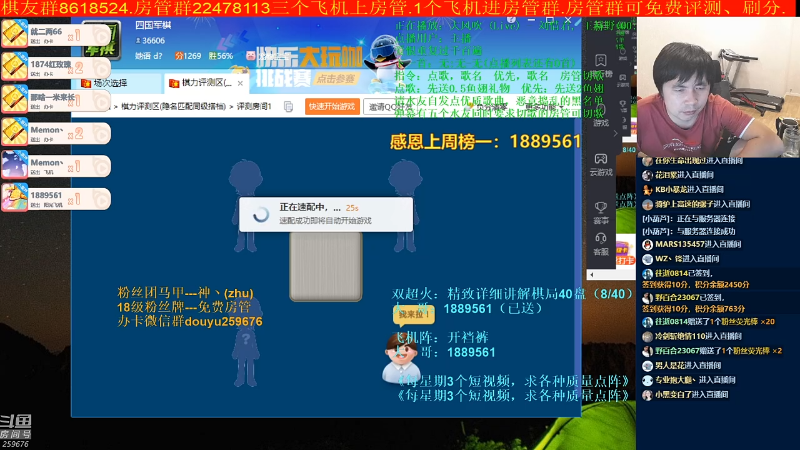Click the 我来啦 speech bubble
The height and width of the screenshot is (450, 800).
tap(414, 314)
